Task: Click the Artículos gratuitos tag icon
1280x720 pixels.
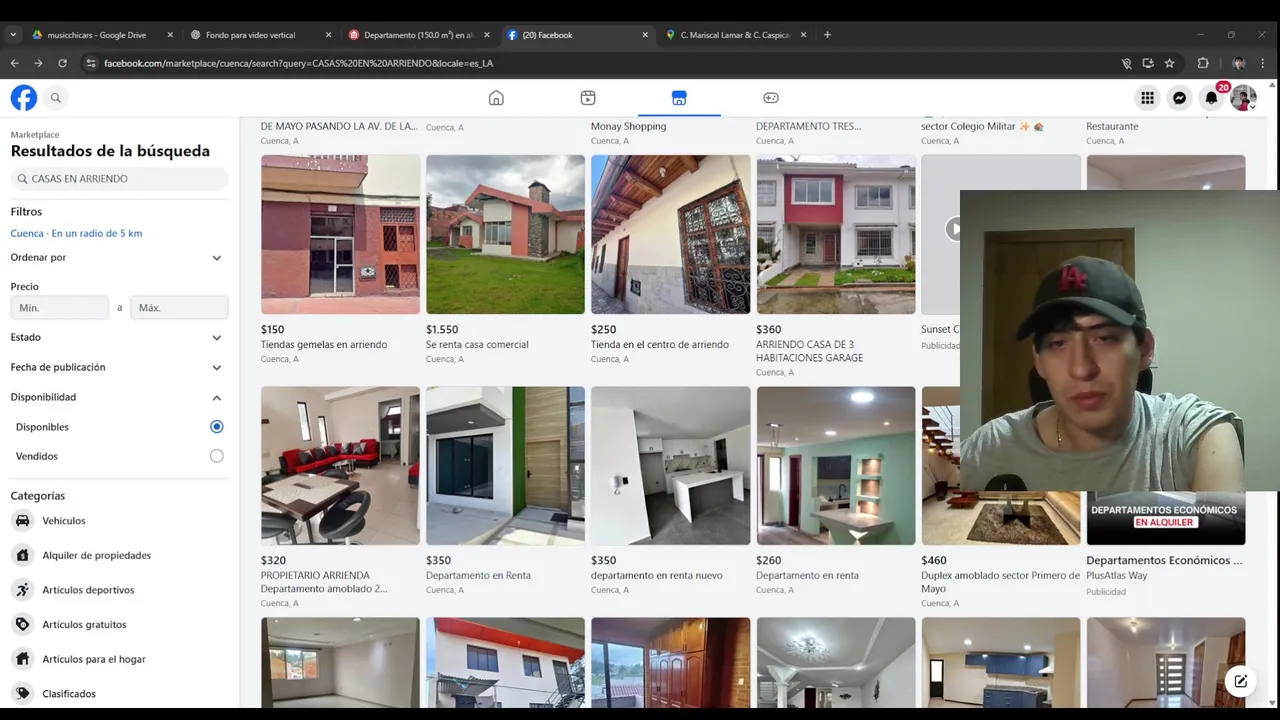Action: 22,624
